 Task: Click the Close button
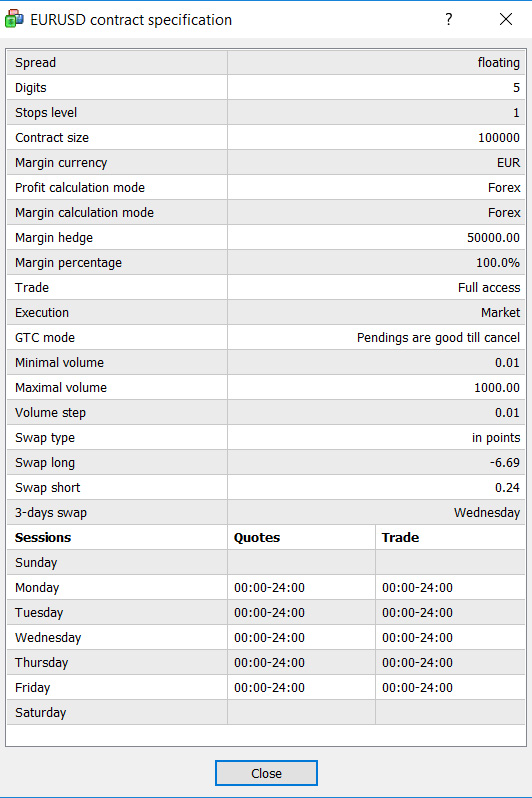coord(266,773)
